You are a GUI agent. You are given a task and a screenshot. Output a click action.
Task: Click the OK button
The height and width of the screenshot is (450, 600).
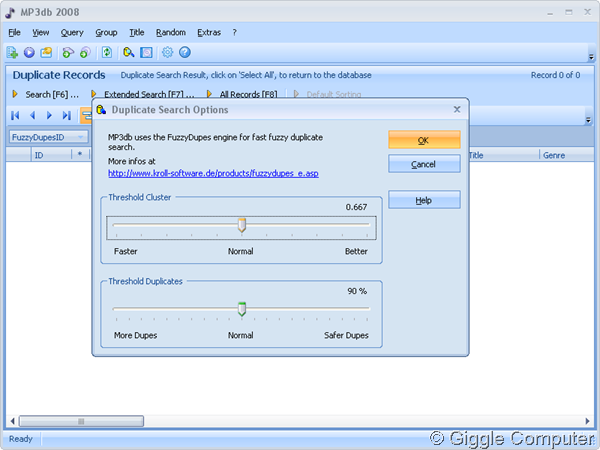tap(424, 140)
